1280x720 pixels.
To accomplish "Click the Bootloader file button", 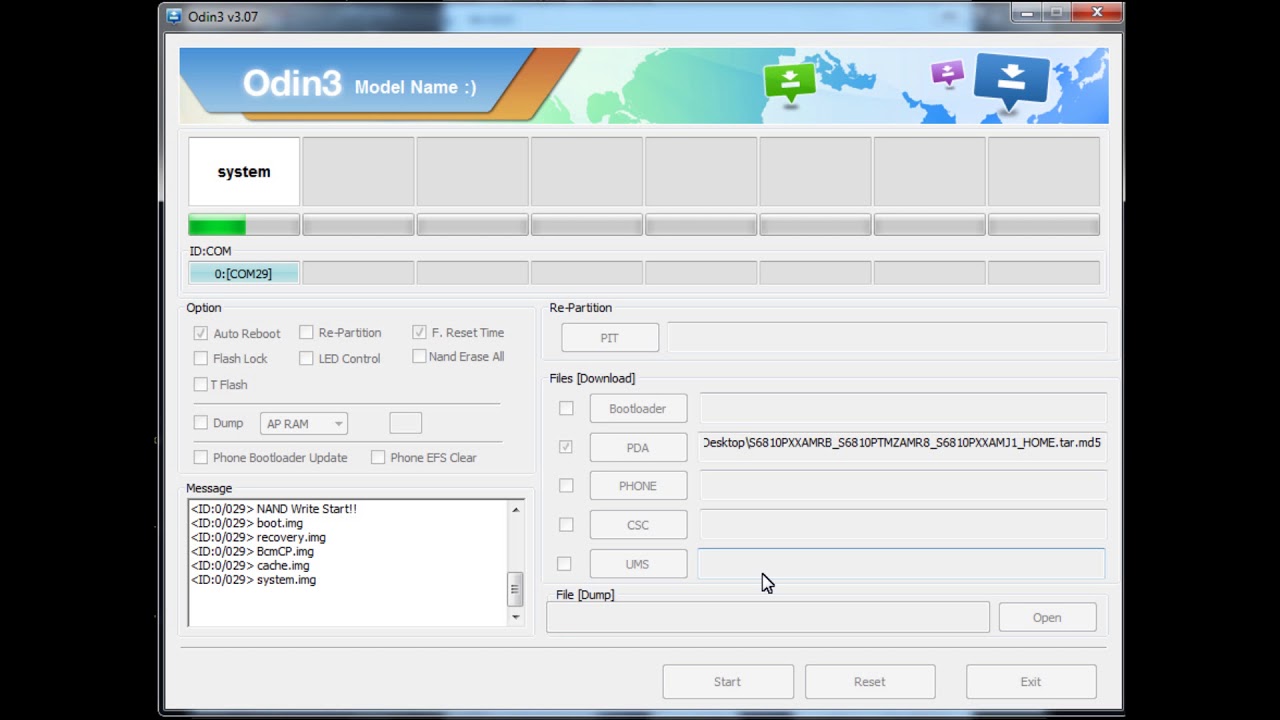I will (x=638, y=408).
